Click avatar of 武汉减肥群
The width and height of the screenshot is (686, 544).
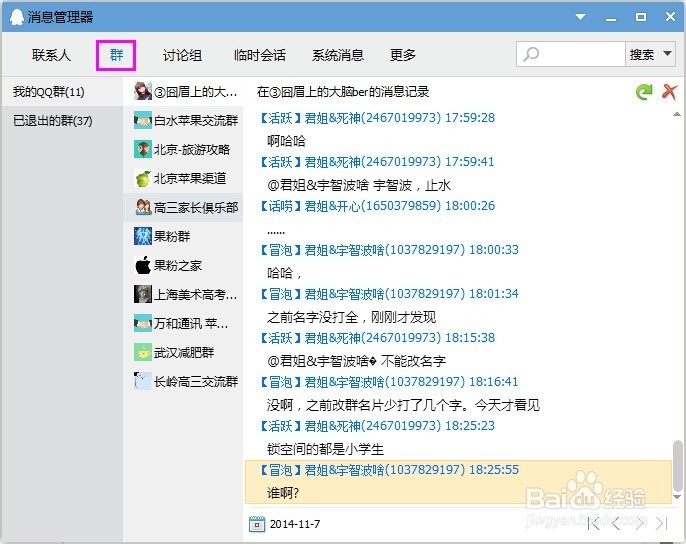143,352
